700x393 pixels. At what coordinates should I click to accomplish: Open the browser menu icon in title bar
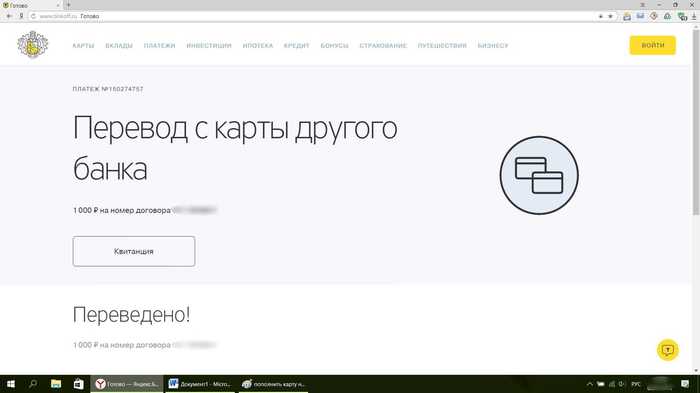[642, 5]
